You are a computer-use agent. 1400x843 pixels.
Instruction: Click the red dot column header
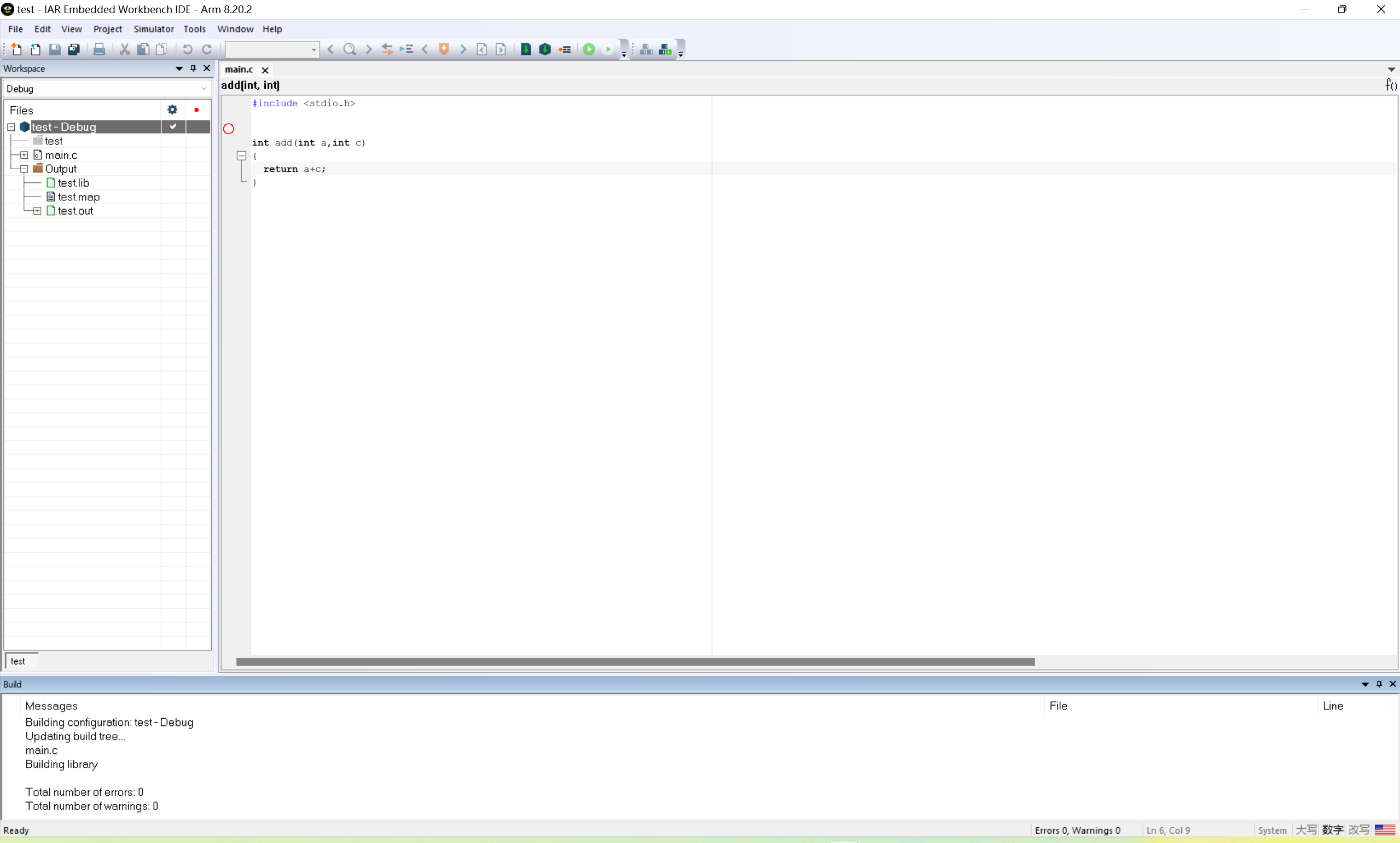tap(196, 109)
